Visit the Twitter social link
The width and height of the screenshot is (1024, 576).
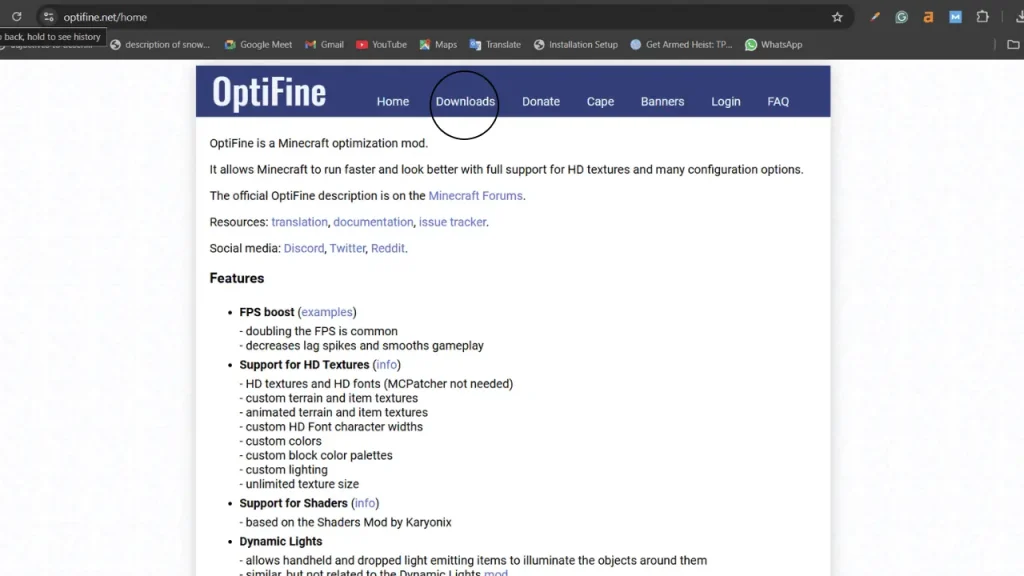point(347,248)
